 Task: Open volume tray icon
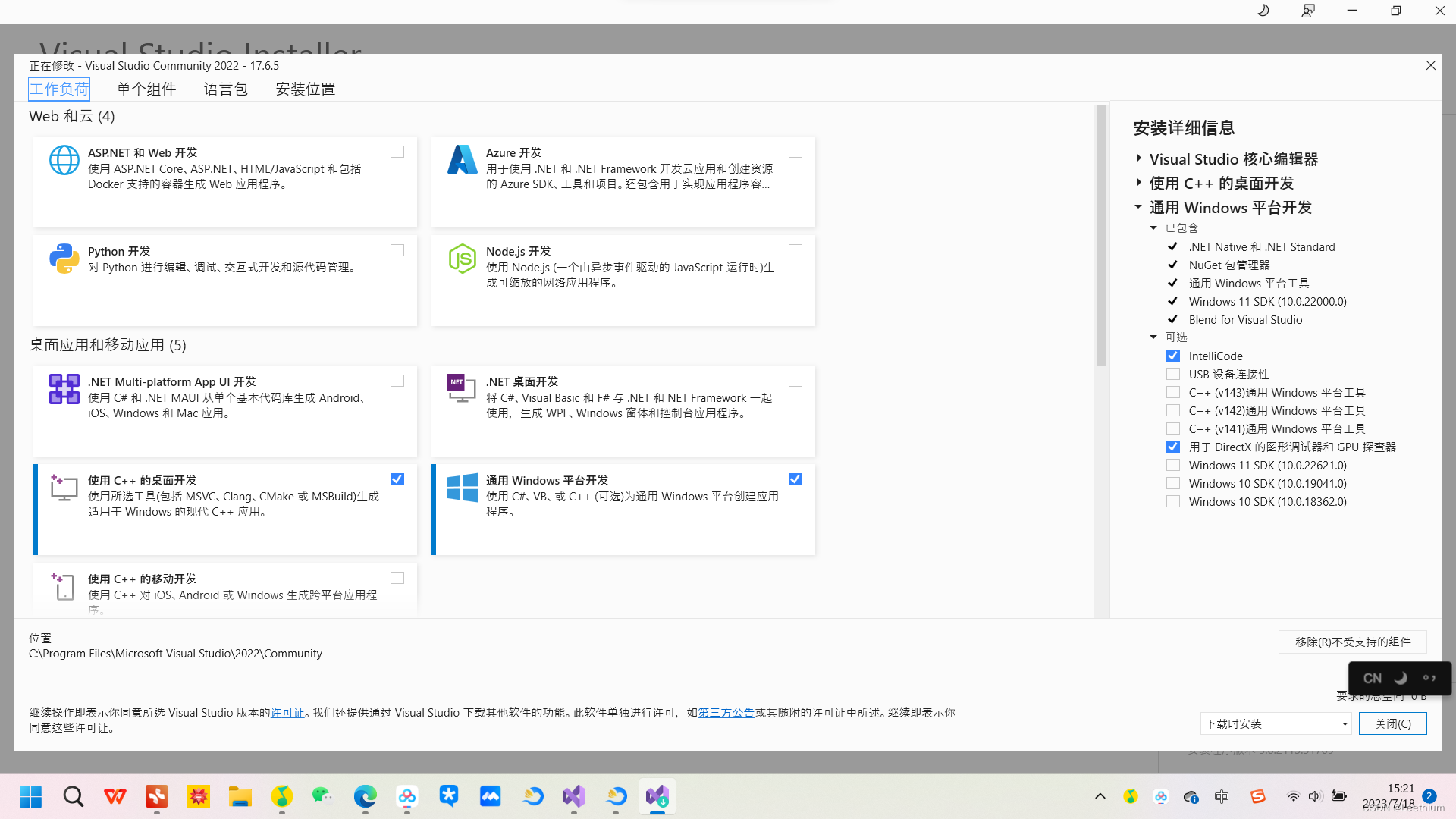[x=1315, y=796]
